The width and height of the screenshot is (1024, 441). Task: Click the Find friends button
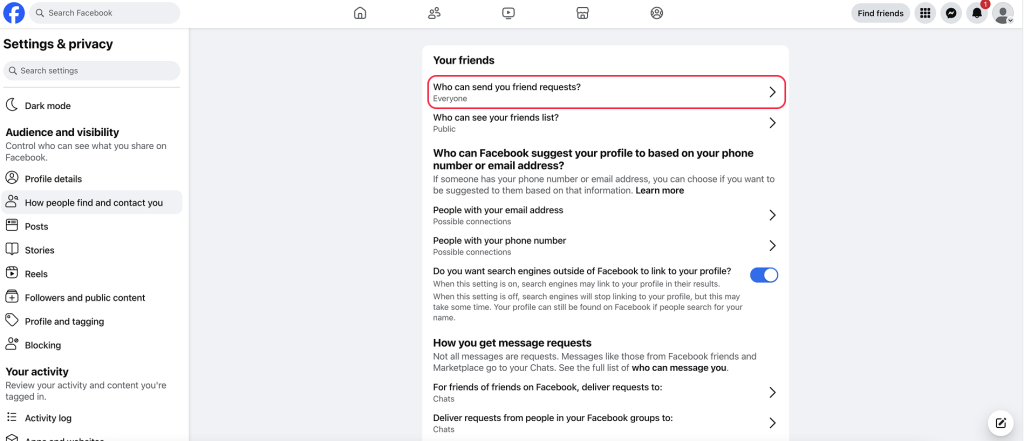[x=880, y=13]
